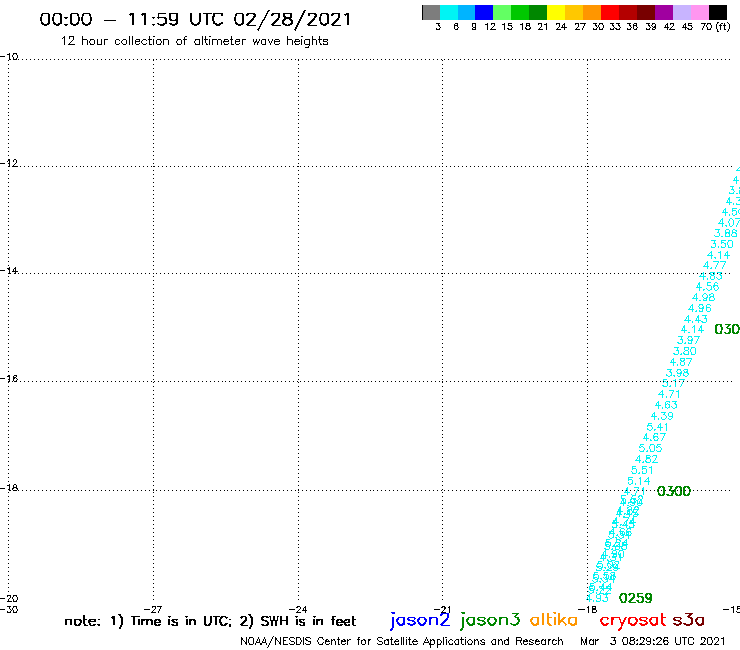
Task: Click the cyan swatch in the wave height legend
Action: pos(449,13)
